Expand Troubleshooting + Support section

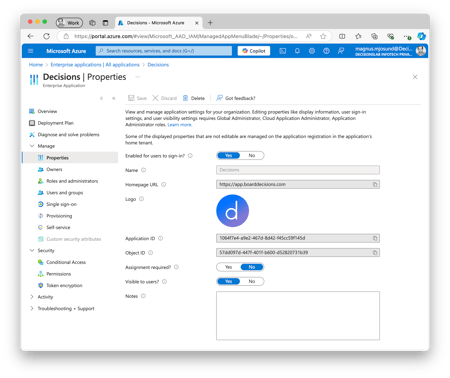(x=32, y=308)
